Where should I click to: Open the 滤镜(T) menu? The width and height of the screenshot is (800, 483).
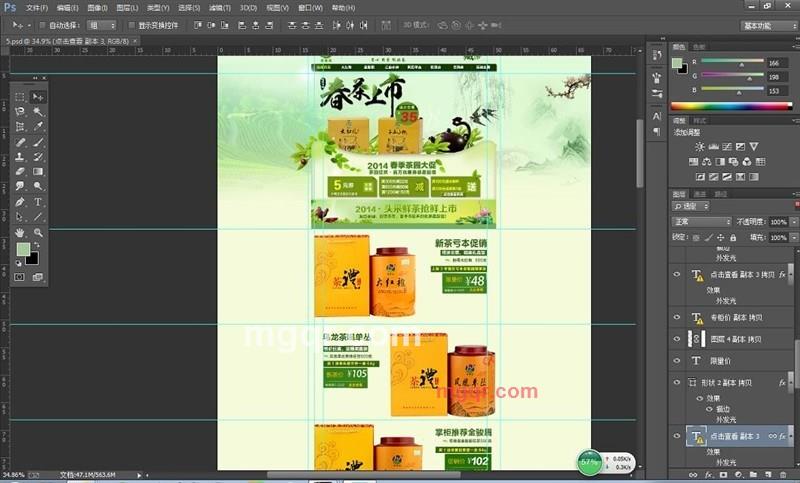219,8
